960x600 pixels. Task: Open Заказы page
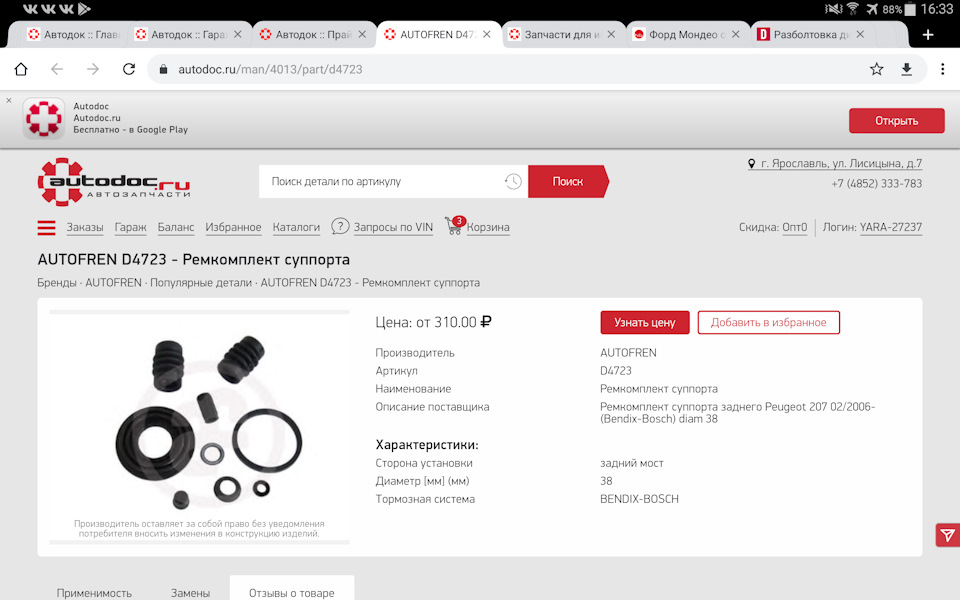coord(85,227)
